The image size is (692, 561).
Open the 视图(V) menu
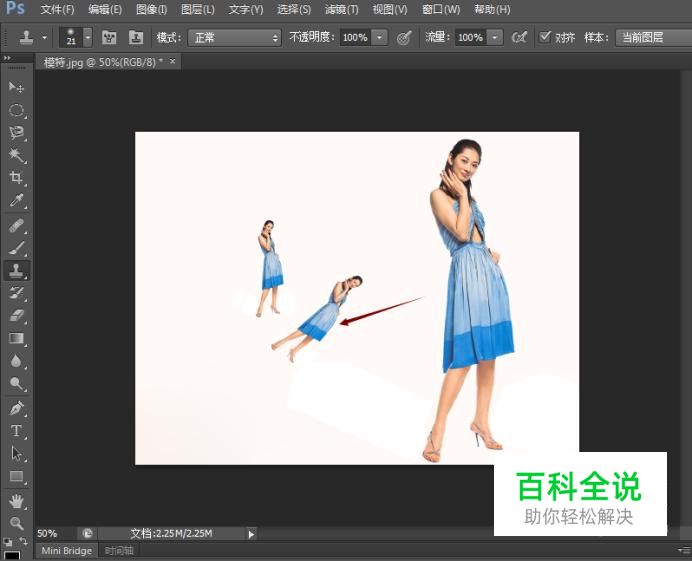[x=389, y=9]
